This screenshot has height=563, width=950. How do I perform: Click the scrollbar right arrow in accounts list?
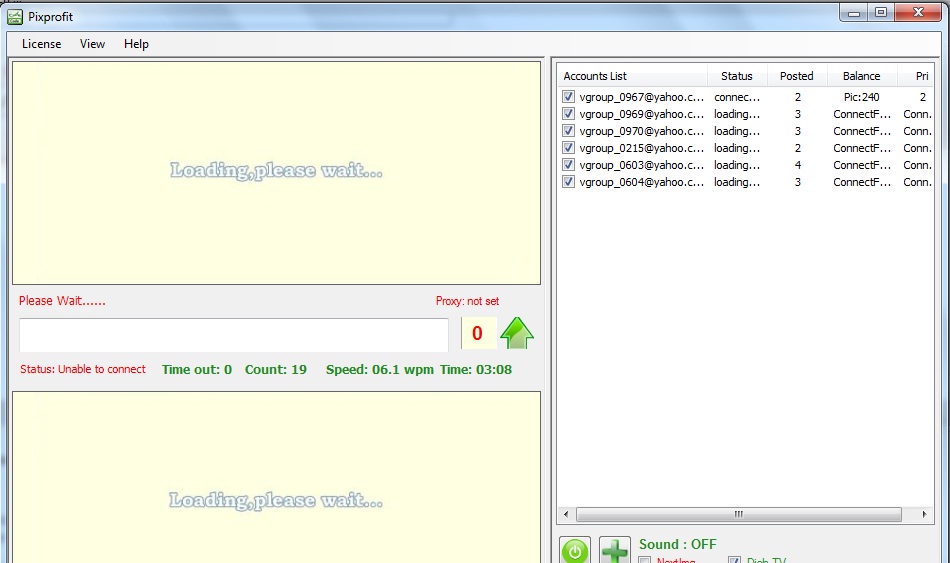(x=924, y=515)
